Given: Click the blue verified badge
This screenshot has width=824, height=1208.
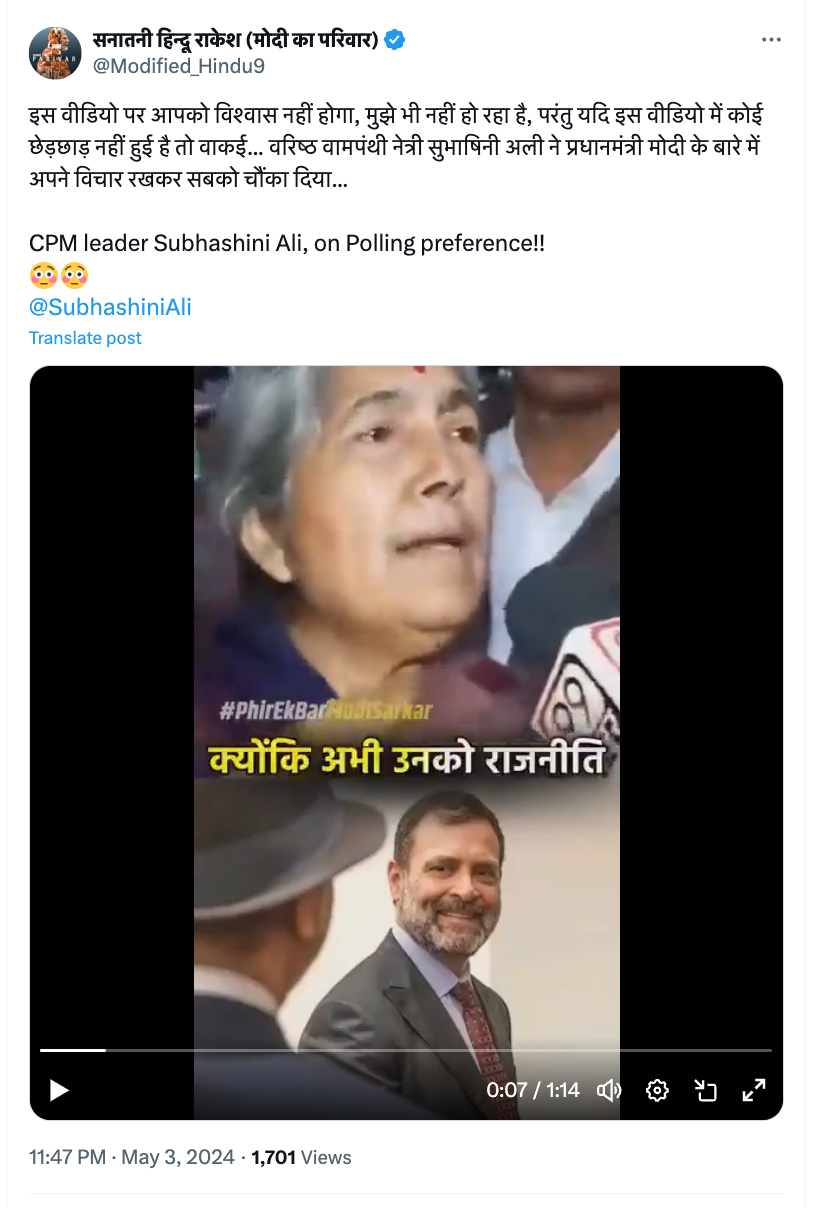Looking at the screenshot, I should [x=396, y=40].
